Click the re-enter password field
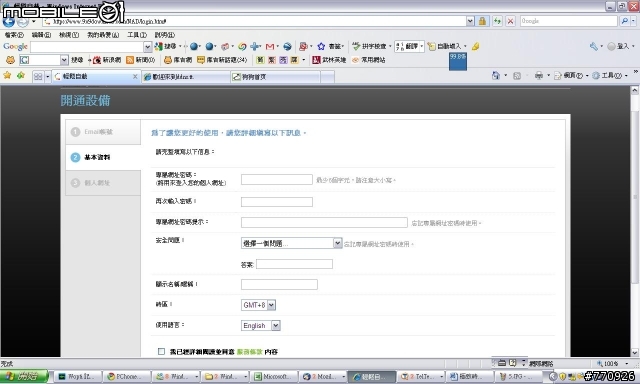 (x=277, y=202)
